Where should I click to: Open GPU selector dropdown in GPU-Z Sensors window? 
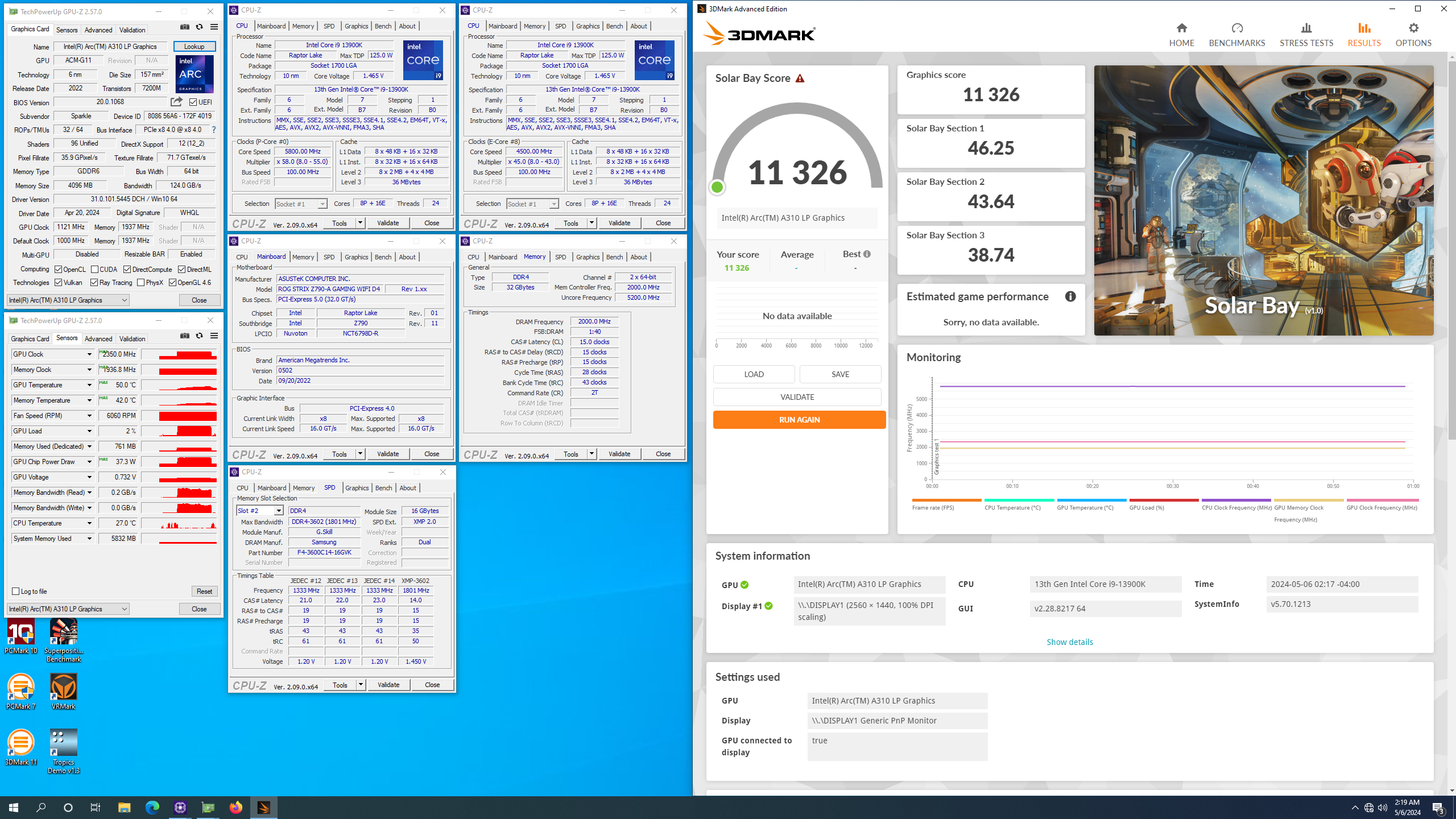68,609
